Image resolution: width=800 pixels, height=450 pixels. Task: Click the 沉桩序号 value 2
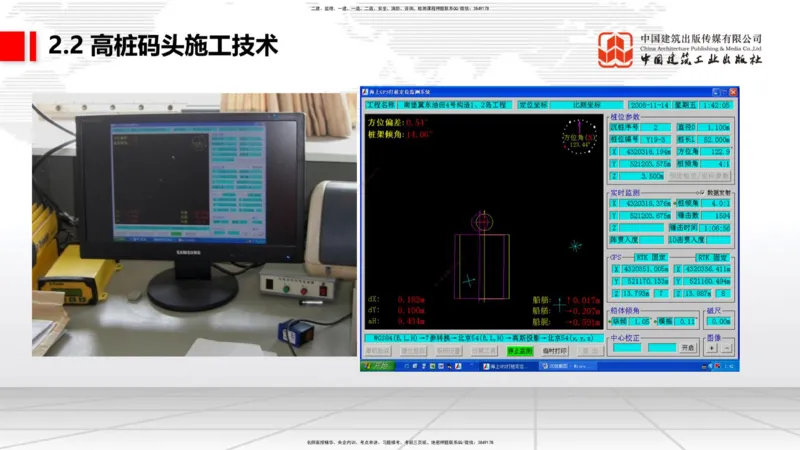[656, 127]
